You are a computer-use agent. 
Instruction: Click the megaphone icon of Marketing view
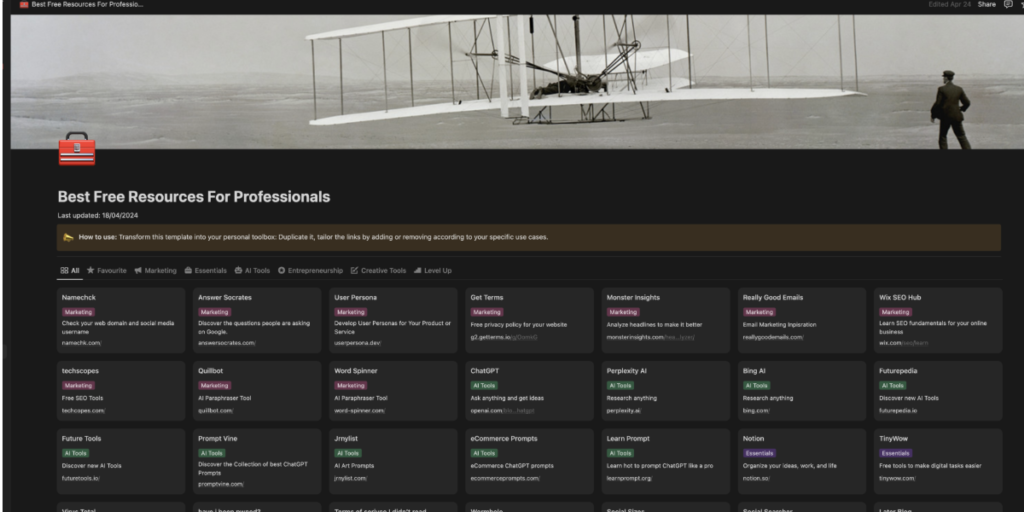point(138,270)
